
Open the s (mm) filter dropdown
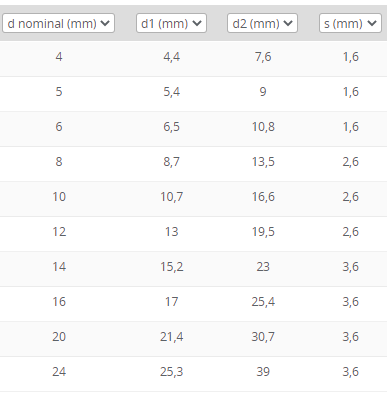pos(350,23)
